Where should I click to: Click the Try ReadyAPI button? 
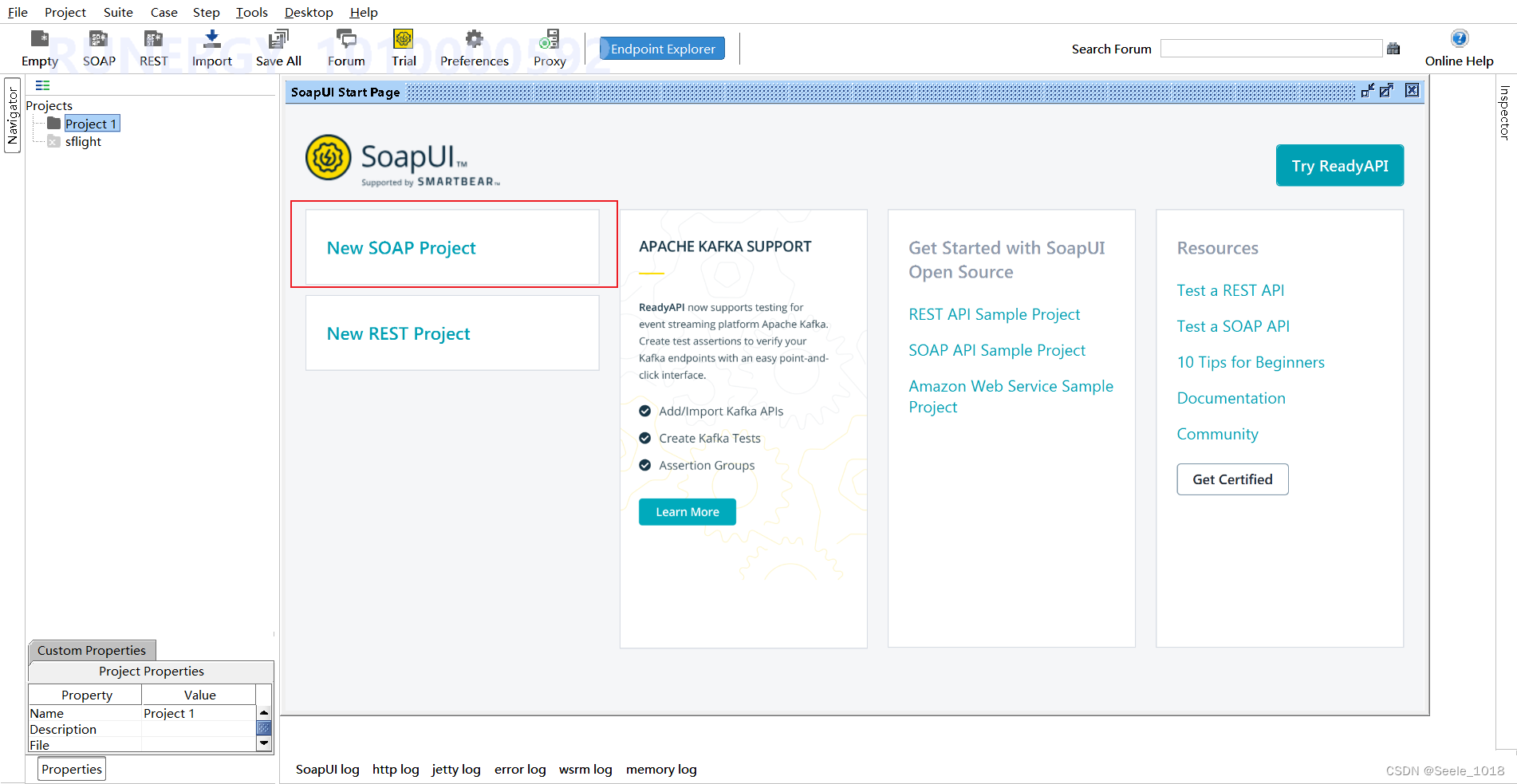pyautogui.click(x=1339, y=165)
